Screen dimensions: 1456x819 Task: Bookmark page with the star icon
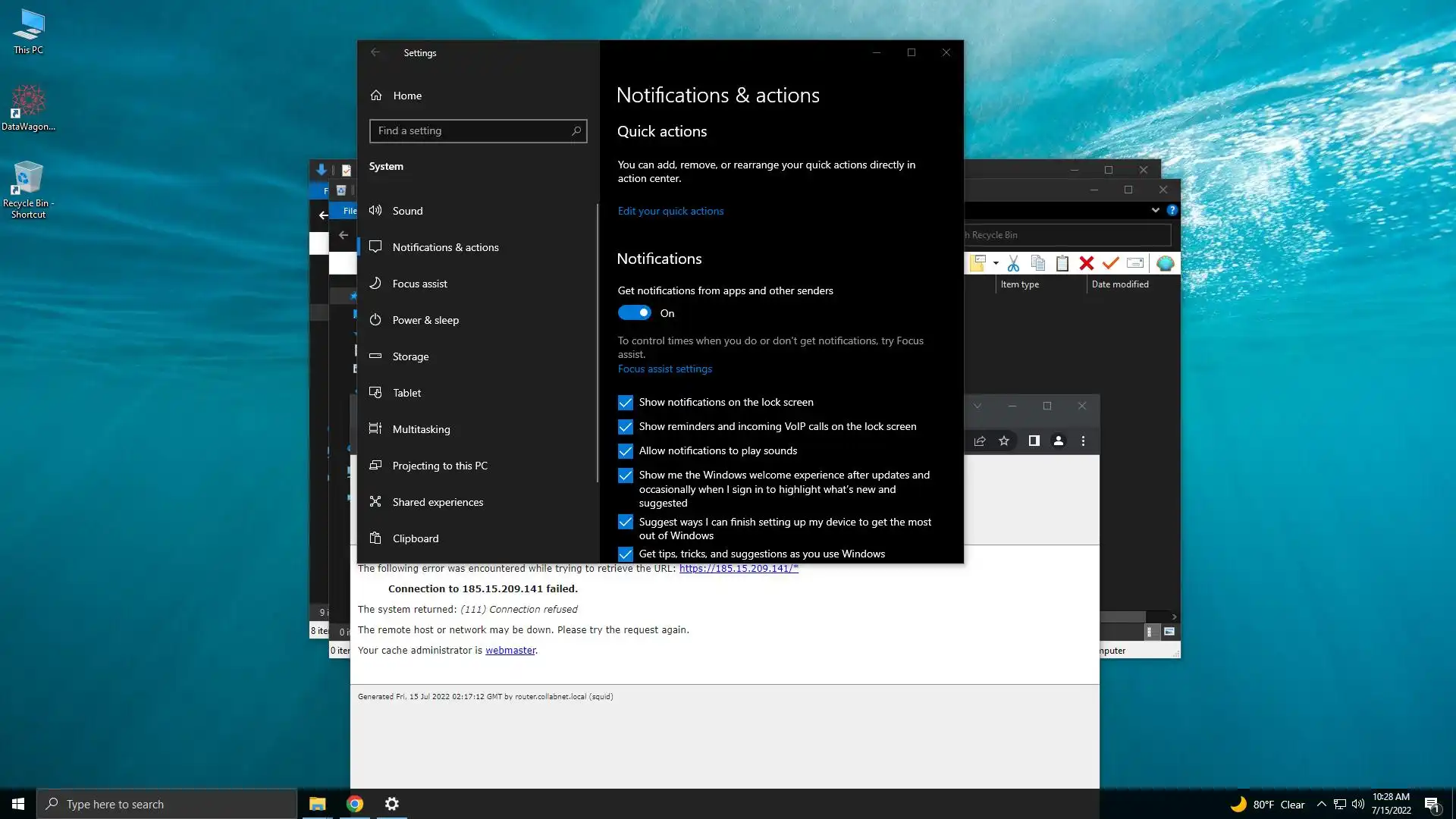pyautogui.click(x=1004, y=441)
